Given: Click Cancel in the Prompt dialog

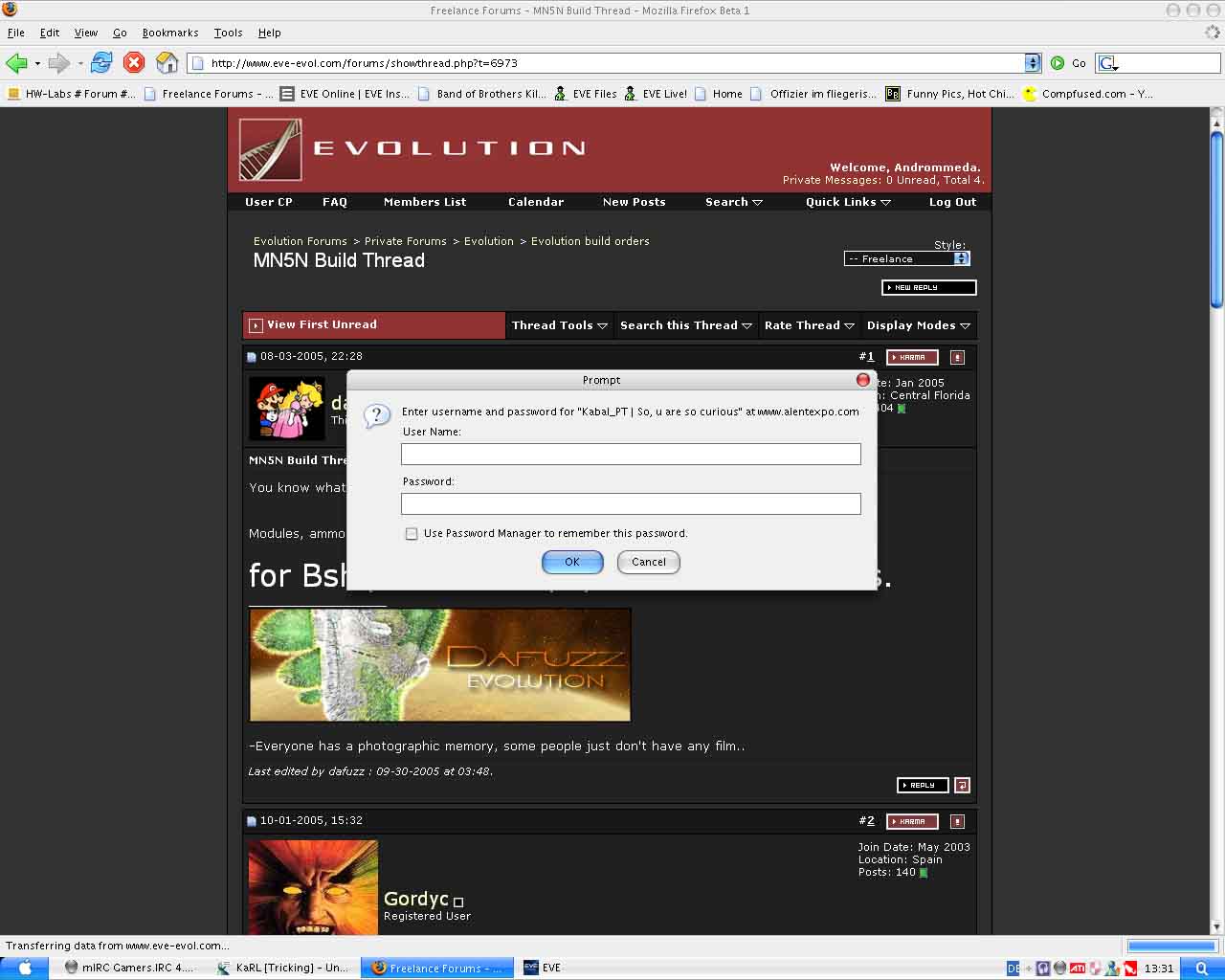Looking at the screenshot, I should click(649, 562).
